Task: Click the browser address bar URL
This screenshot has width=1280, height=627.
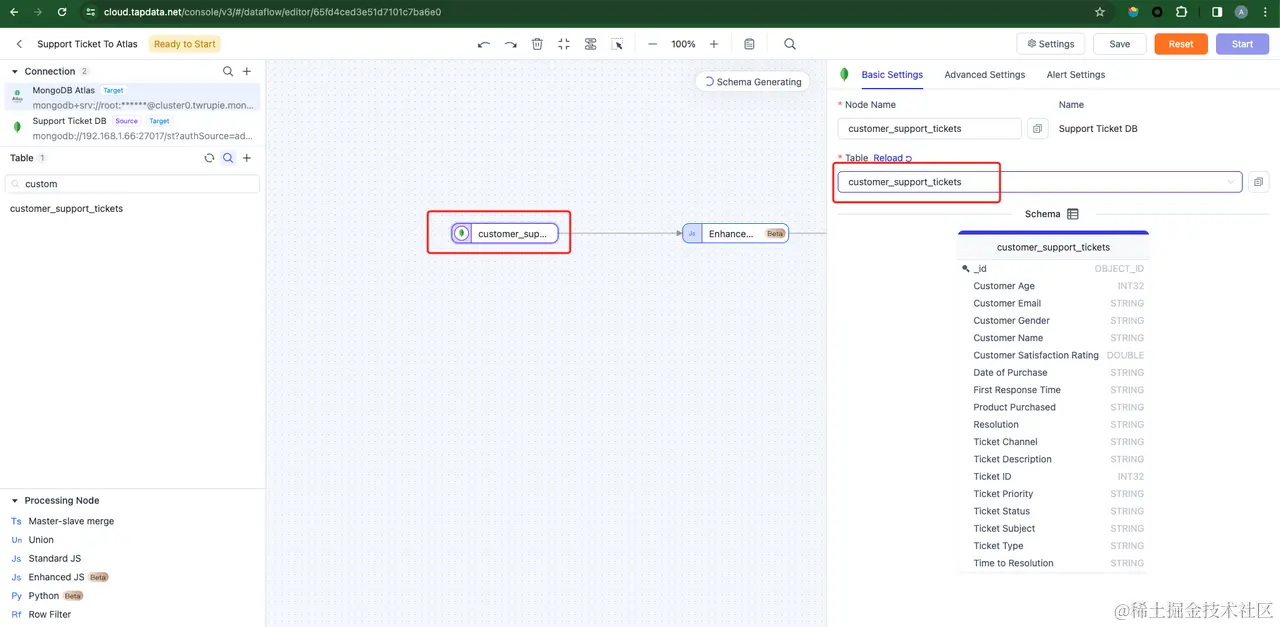Action: (272, 12)
